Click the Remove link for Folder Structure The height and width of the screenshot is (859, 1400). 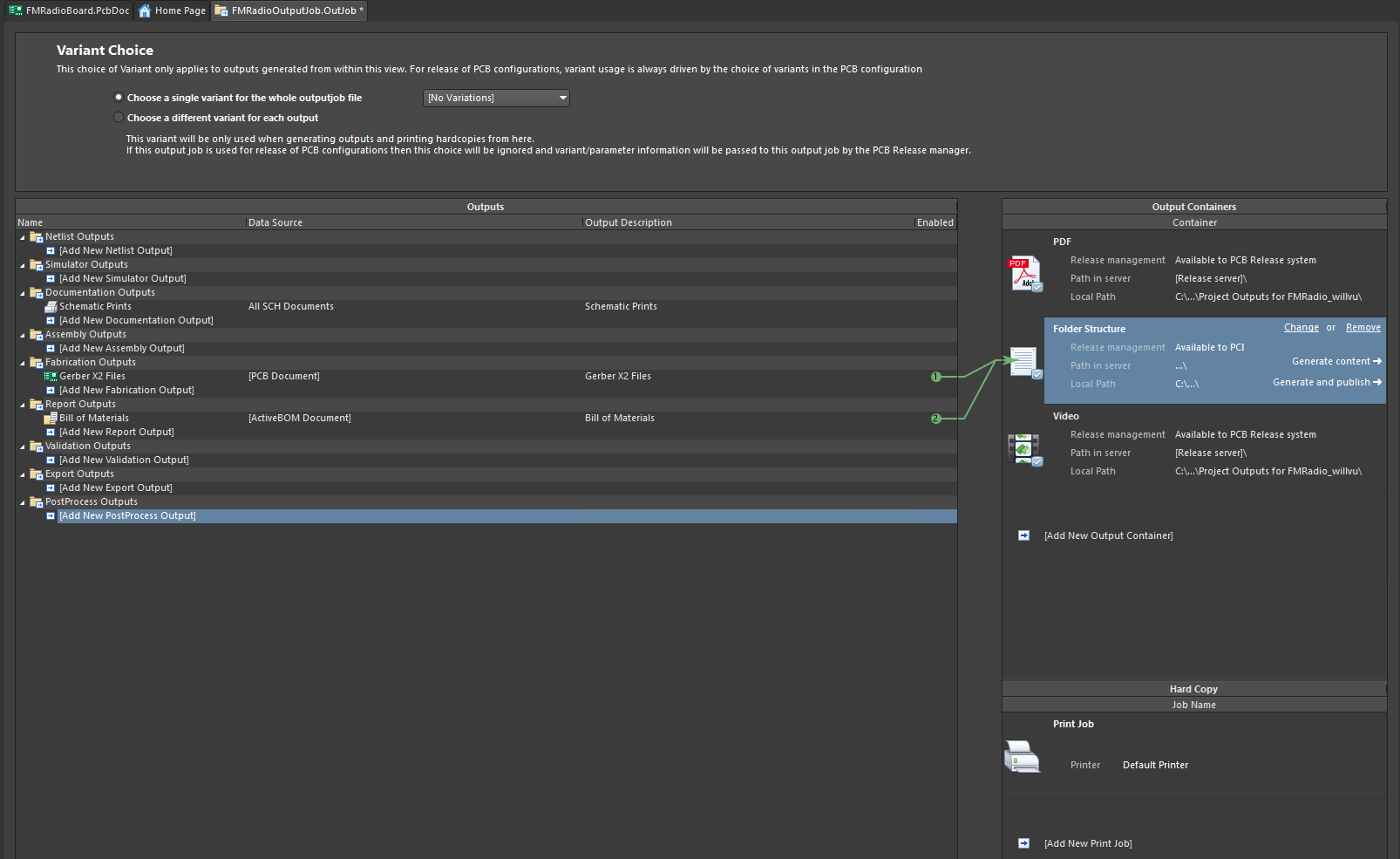[x=1363, y=328]
